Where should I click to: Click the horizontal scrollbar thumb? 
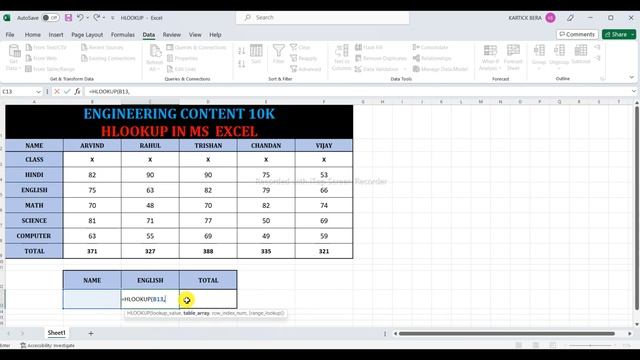click(507, 333)
